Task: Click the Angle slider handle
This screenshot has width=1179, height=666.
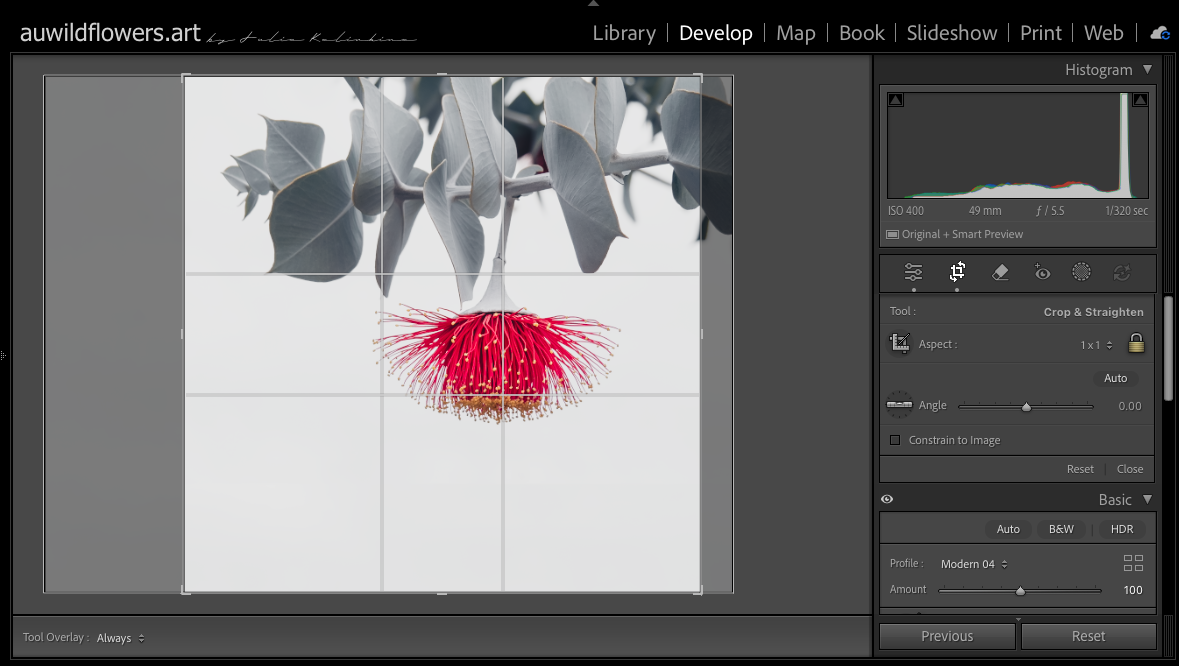Action: click(x=1026, y=407)
